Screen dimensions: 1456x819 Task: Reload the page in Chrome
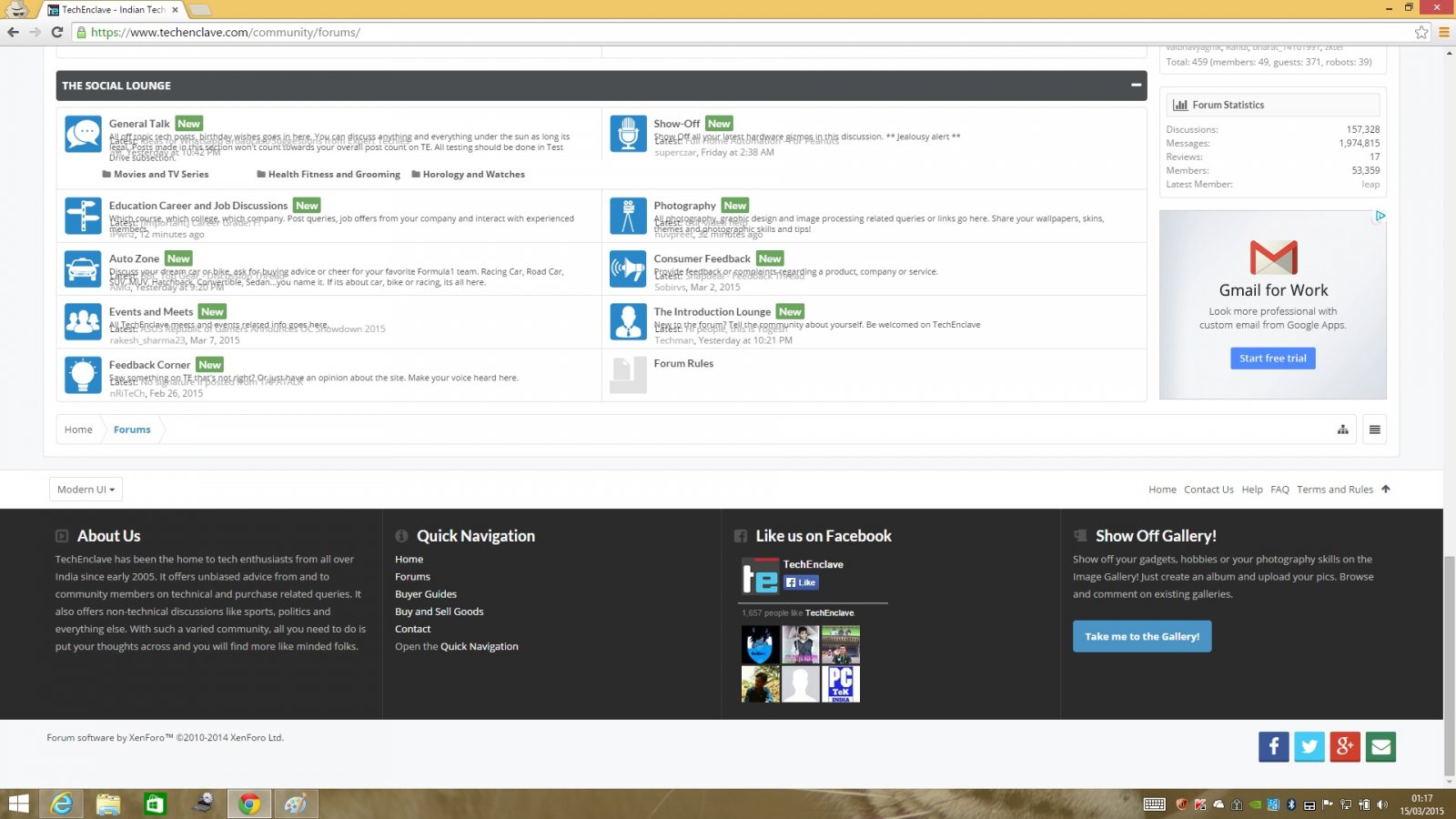56,32
